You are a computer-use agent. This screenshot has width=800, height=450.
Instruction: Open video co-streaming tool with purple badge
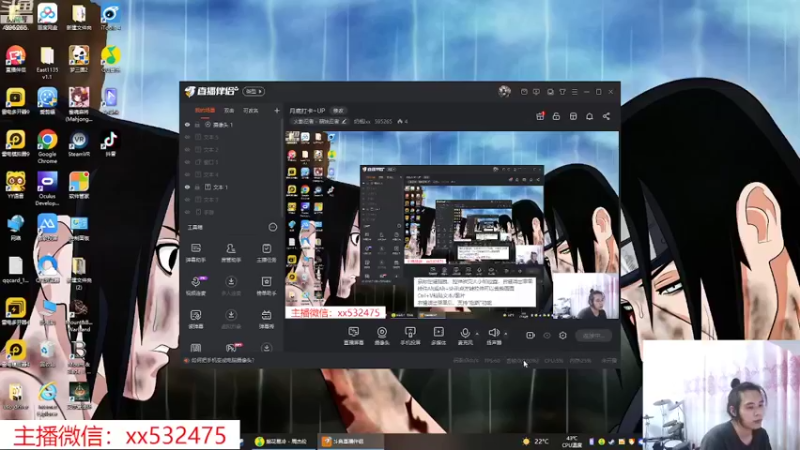[196, 286]
